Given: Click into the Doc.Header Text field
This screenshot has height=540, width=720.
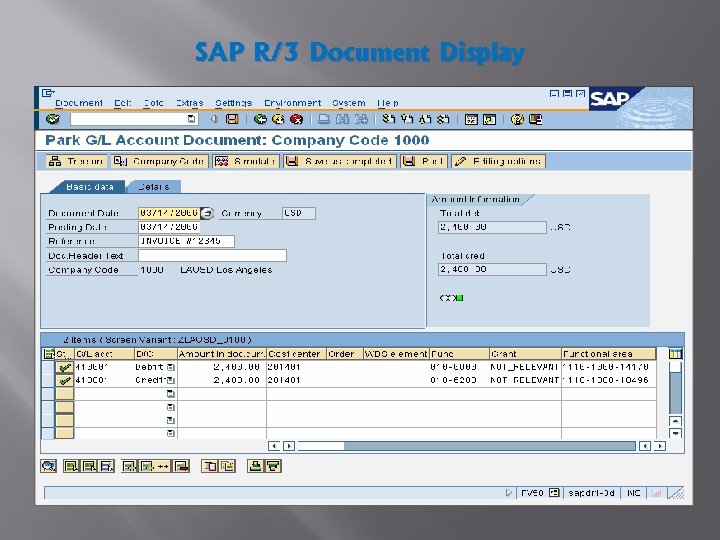Looking at the screenshot, I should (x=213, y=255).
